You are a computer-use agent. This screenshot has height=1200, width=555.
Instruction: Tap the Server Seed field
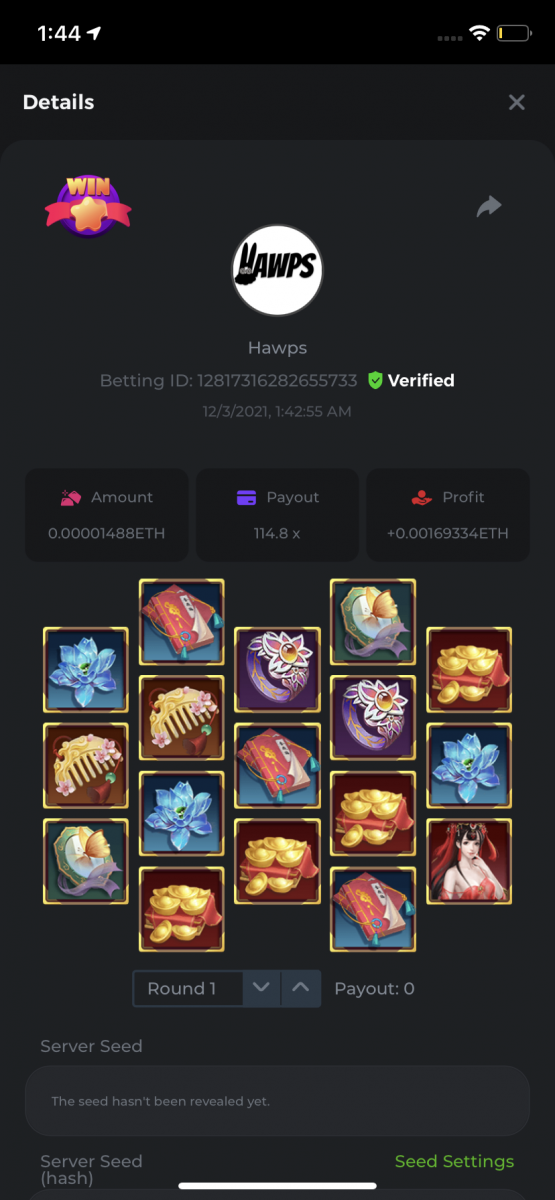click(277, 1100)
